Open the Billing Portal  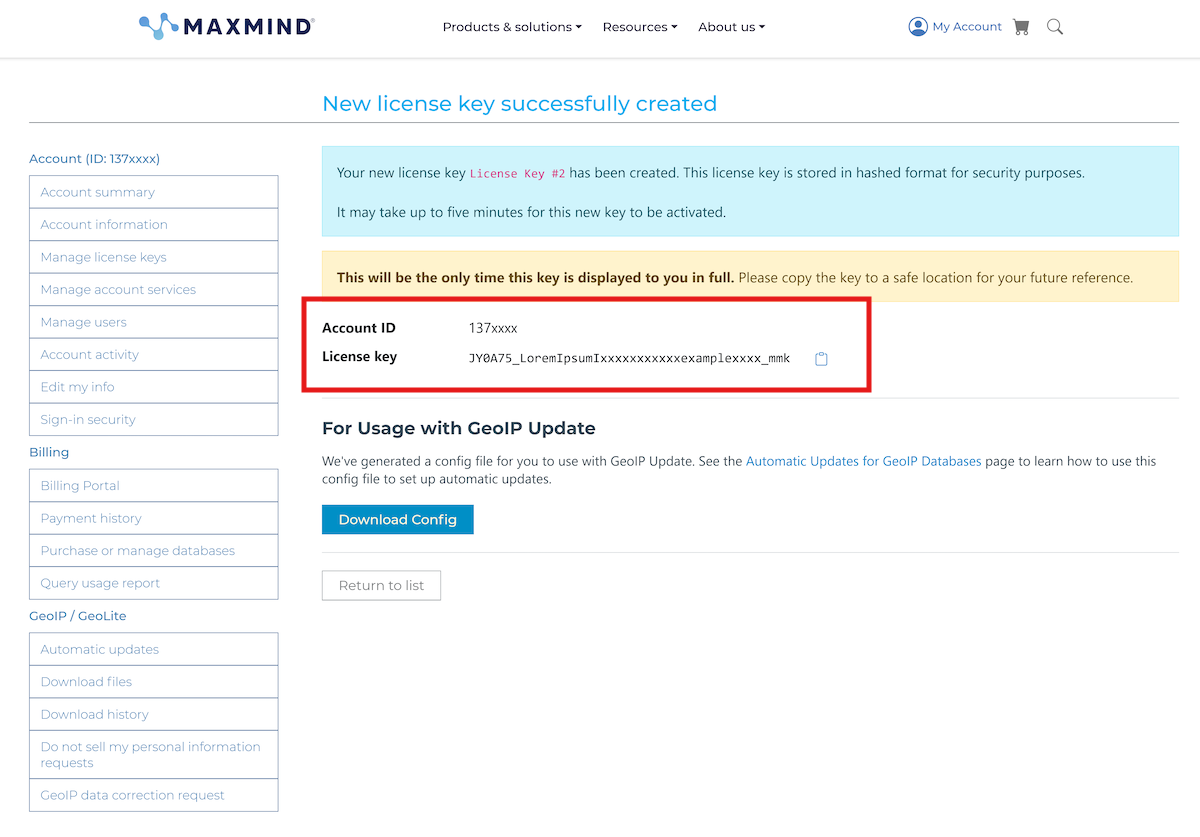[154, 485]
